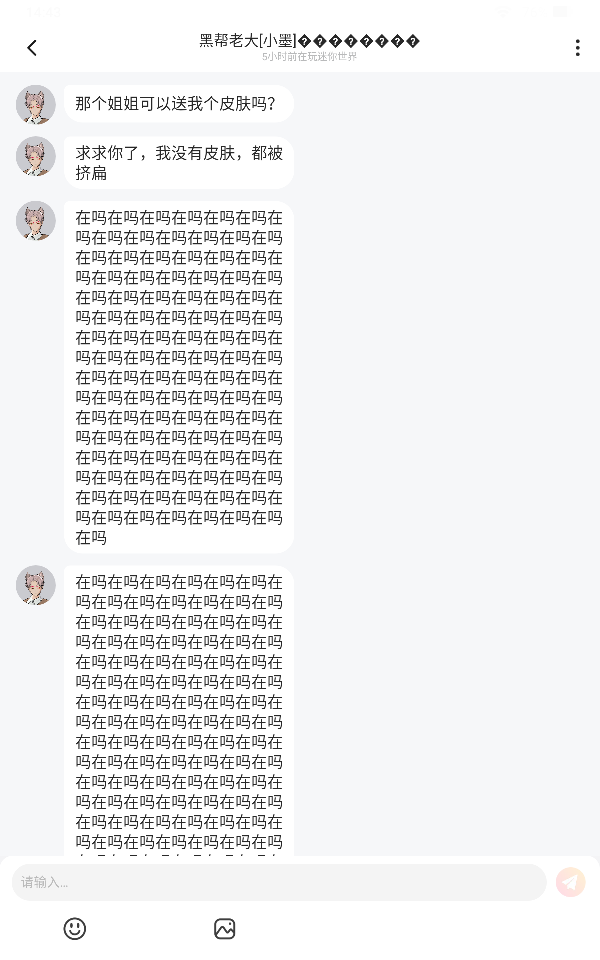Select the 求求你了，我没有皮肤 message bubble
This screenshot has width=600, height=960.
[179, 163]
